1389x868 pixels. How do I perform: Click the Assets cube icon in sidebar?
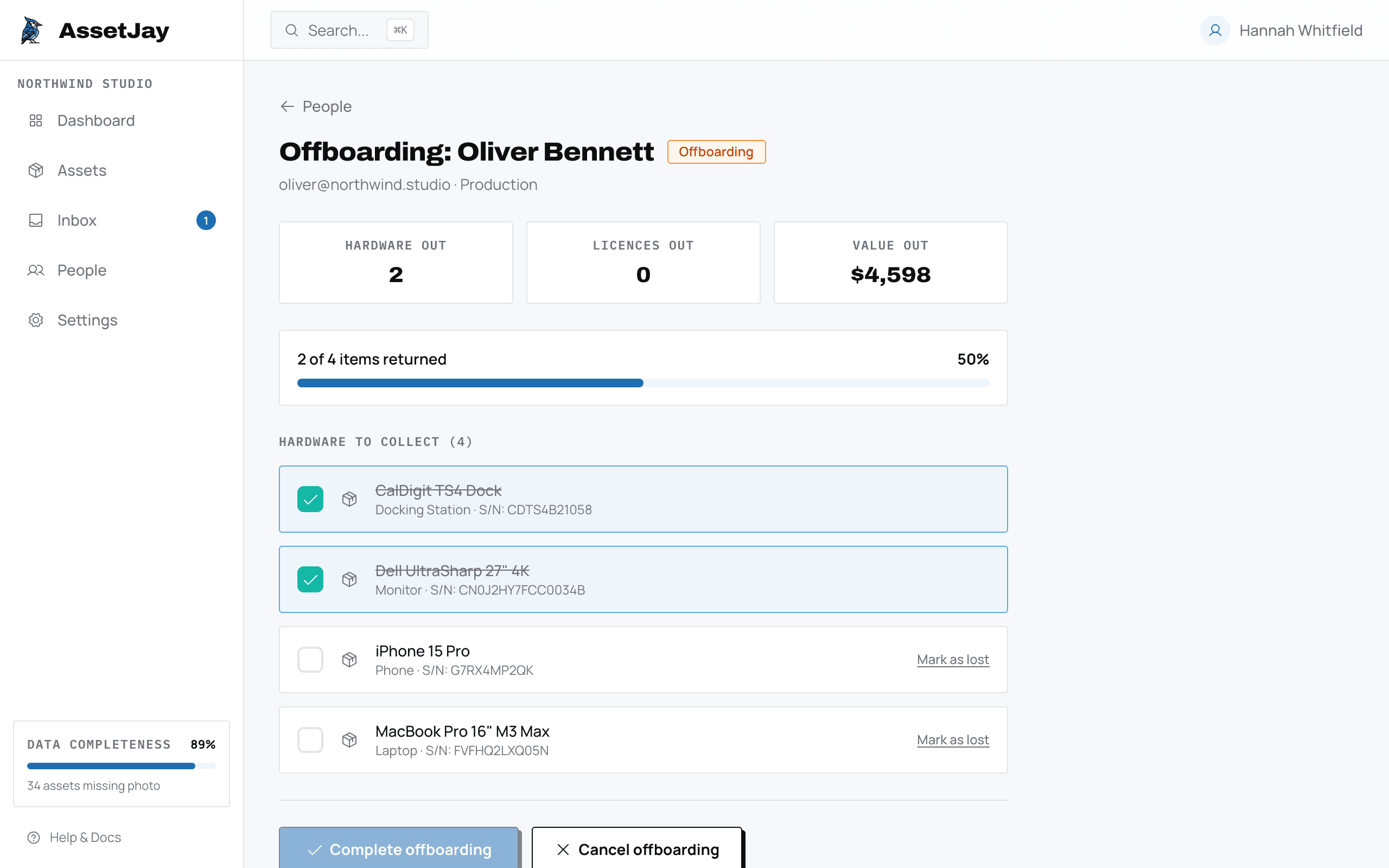[x=36, y=170]
